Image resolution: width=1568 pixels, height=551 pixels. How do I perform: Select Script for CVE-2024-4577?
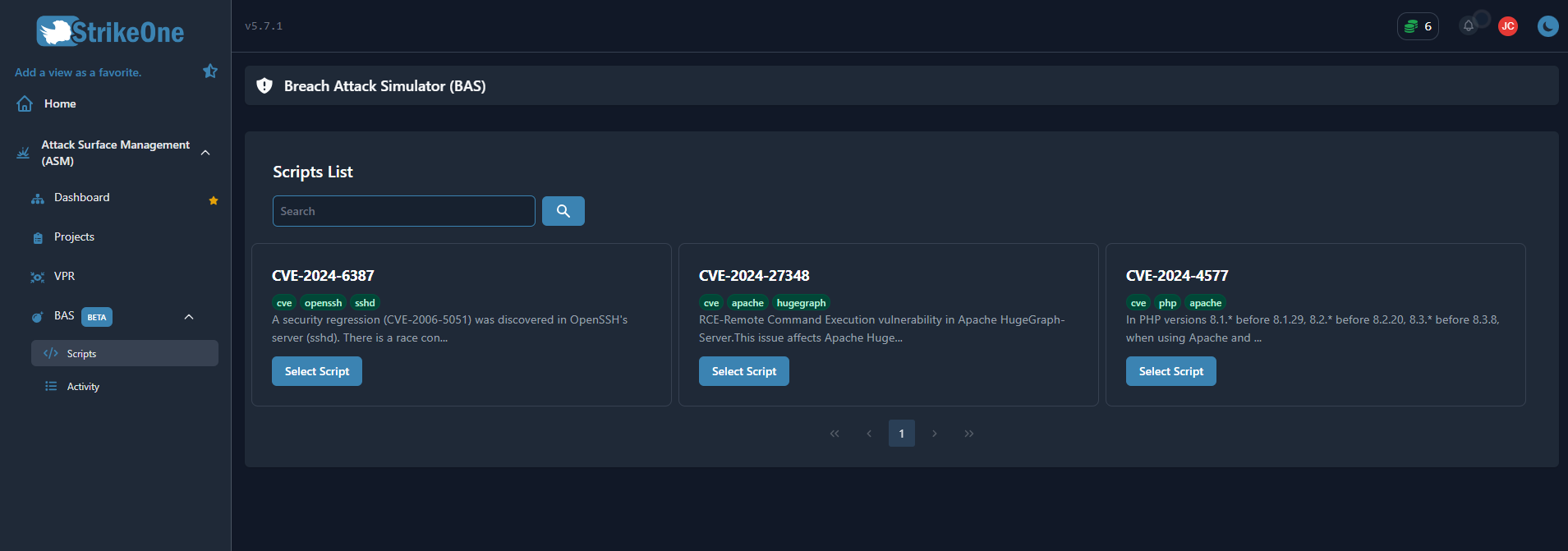pos(1170,371)
